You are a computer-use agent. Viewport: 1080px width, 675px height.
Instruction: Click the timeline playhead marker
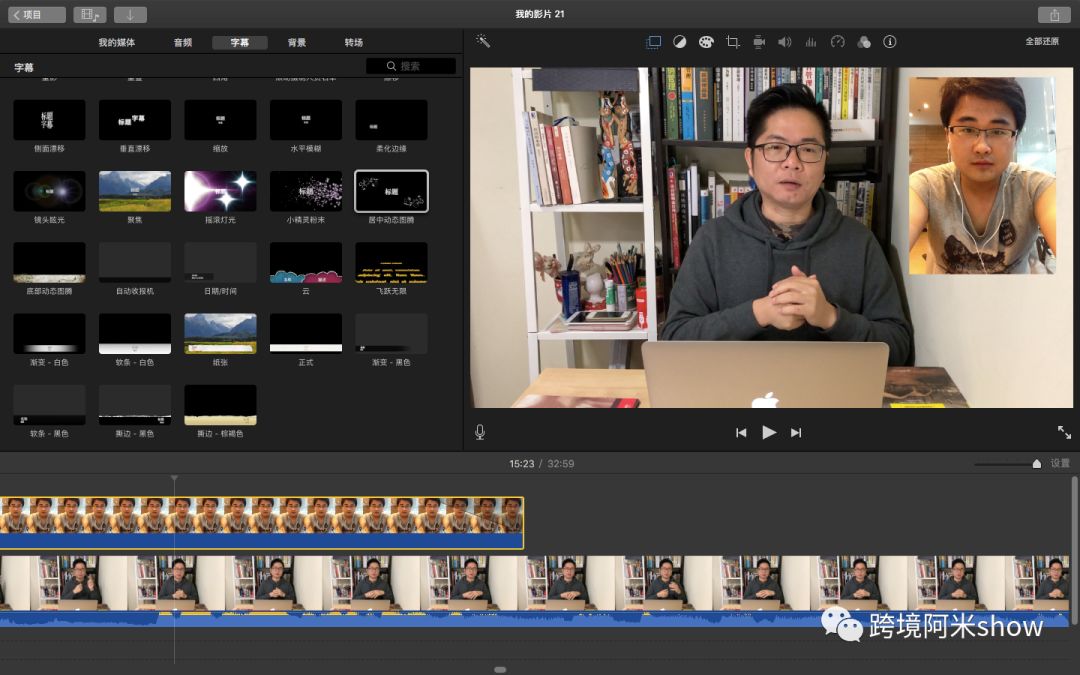coord(174,478)
